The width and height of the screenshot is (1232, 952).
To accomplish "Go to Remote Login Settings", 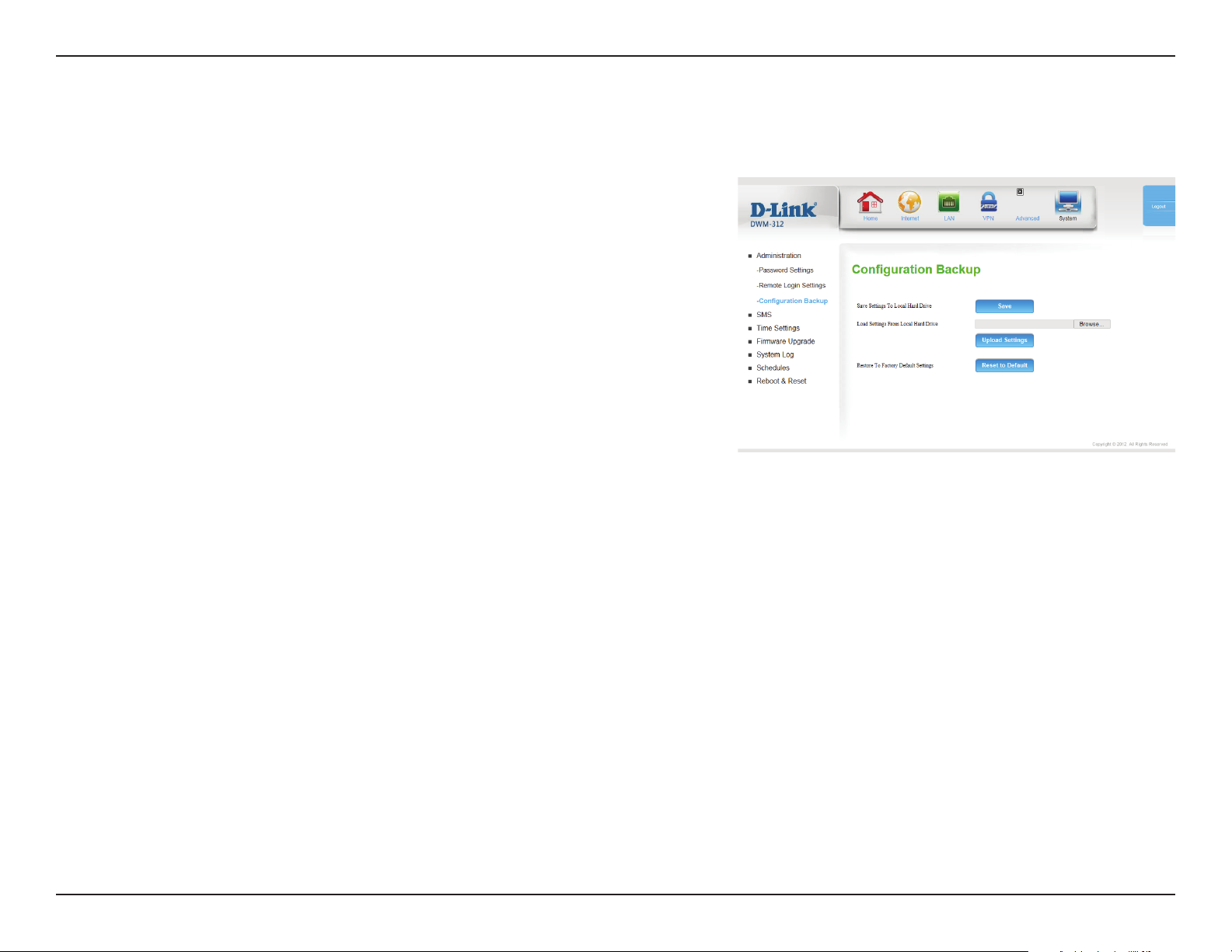I will tap(792, 285).
